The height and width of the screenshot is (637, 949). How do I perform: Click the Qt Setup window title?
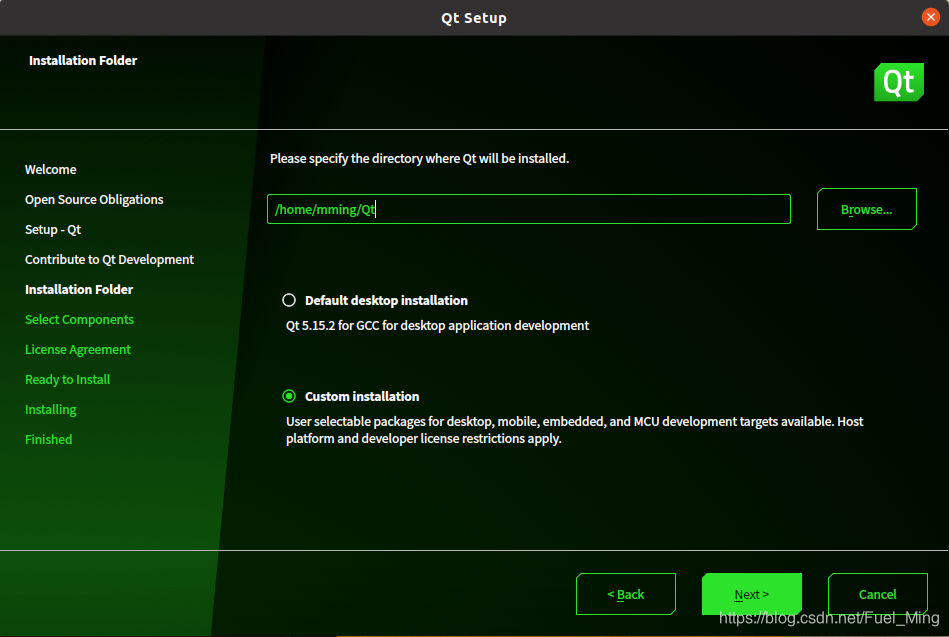(474, 18)
